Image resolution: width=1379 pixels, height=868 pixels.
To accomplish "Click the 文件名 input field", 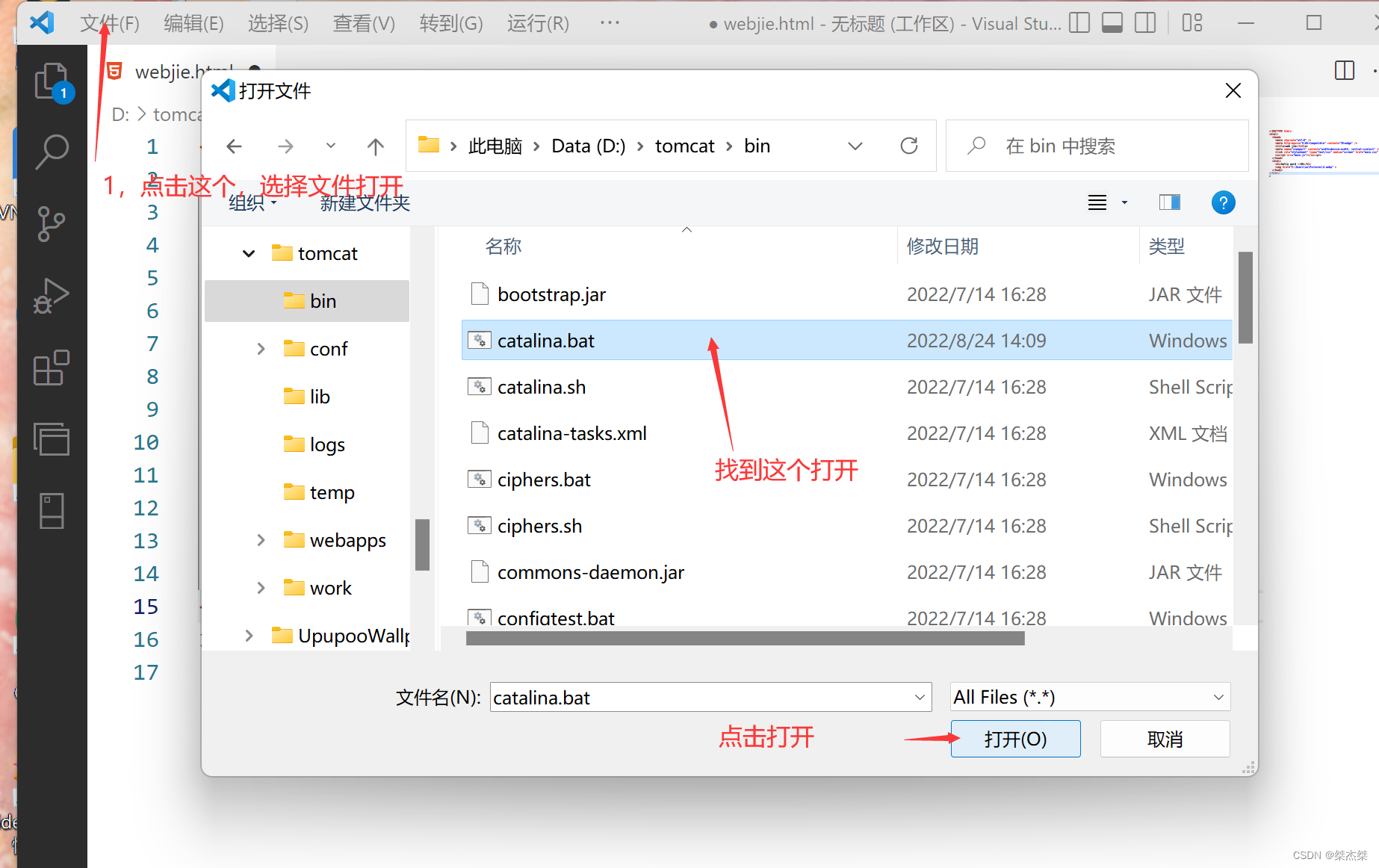I will click(699, 697).
